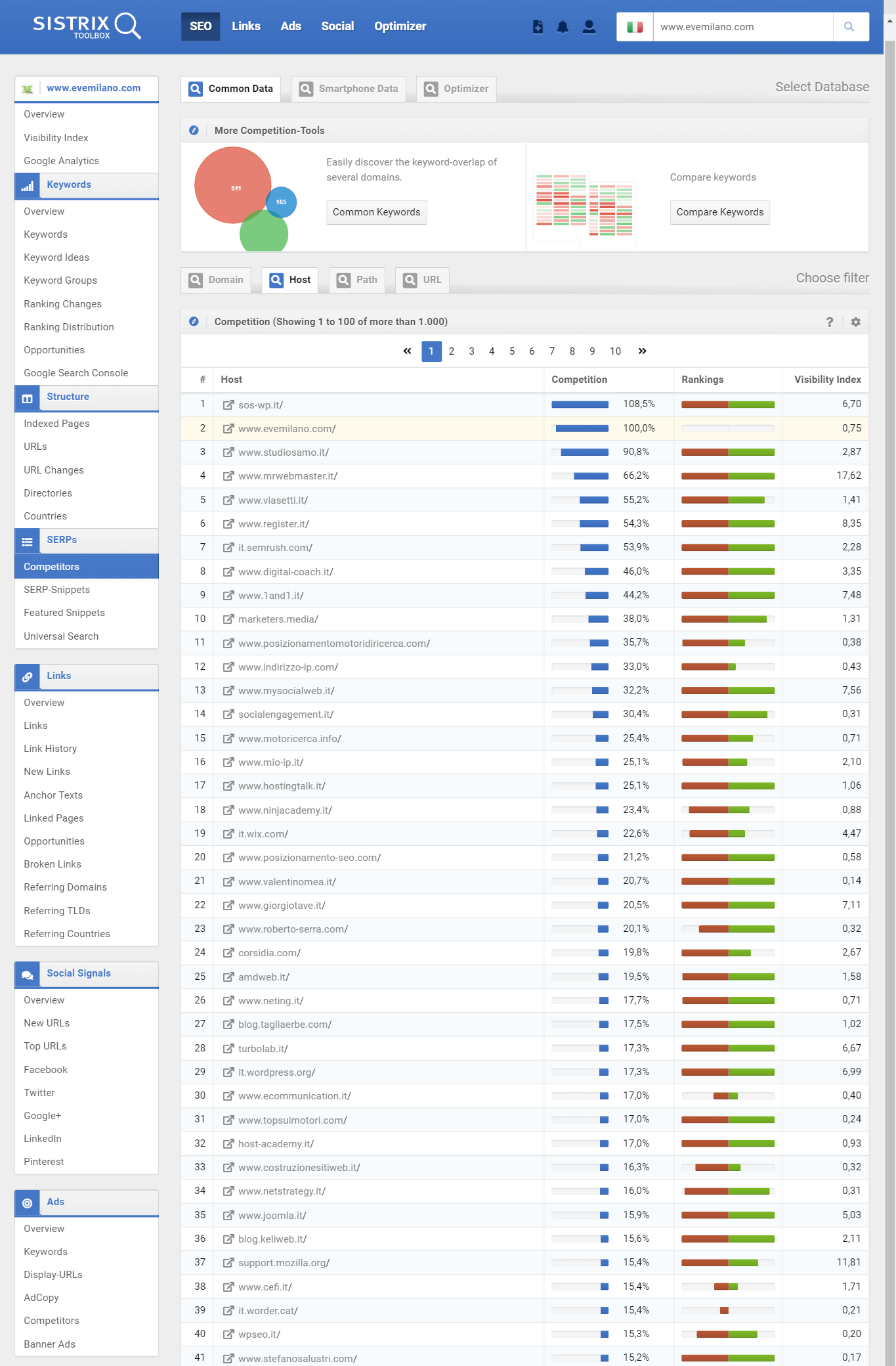Open Referring Domains in sidebar
Viewport: 896px width, 1366px height.
[x=65, y=887]
